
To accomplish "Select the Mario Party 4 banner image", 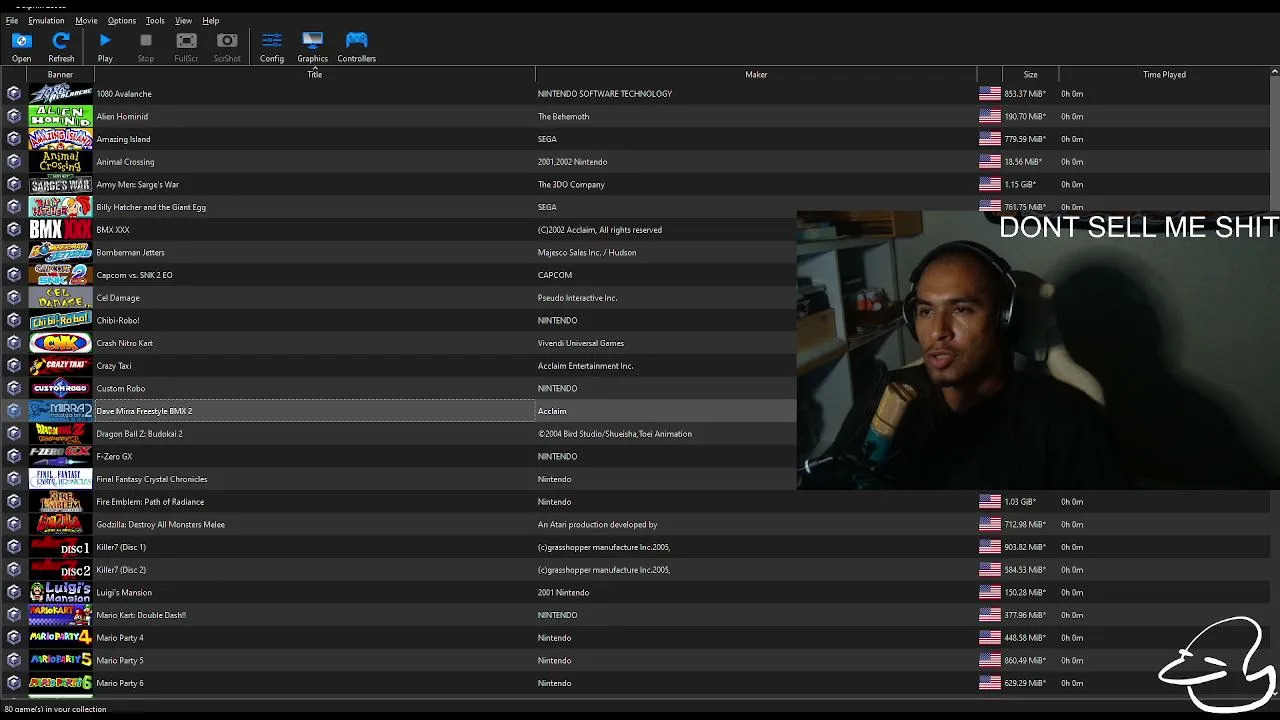I will tap(60, 638).
